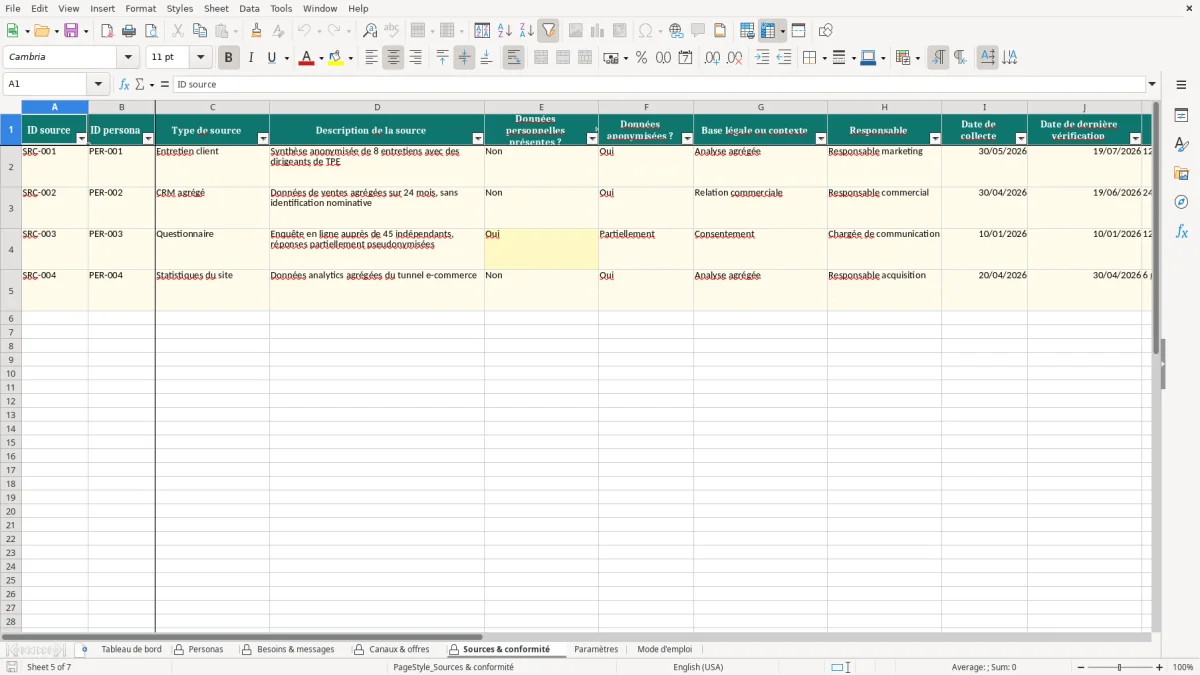The image size is (1200, 675).
Task: Open the sidebar Properties panel
Action: coord(1181,115)
